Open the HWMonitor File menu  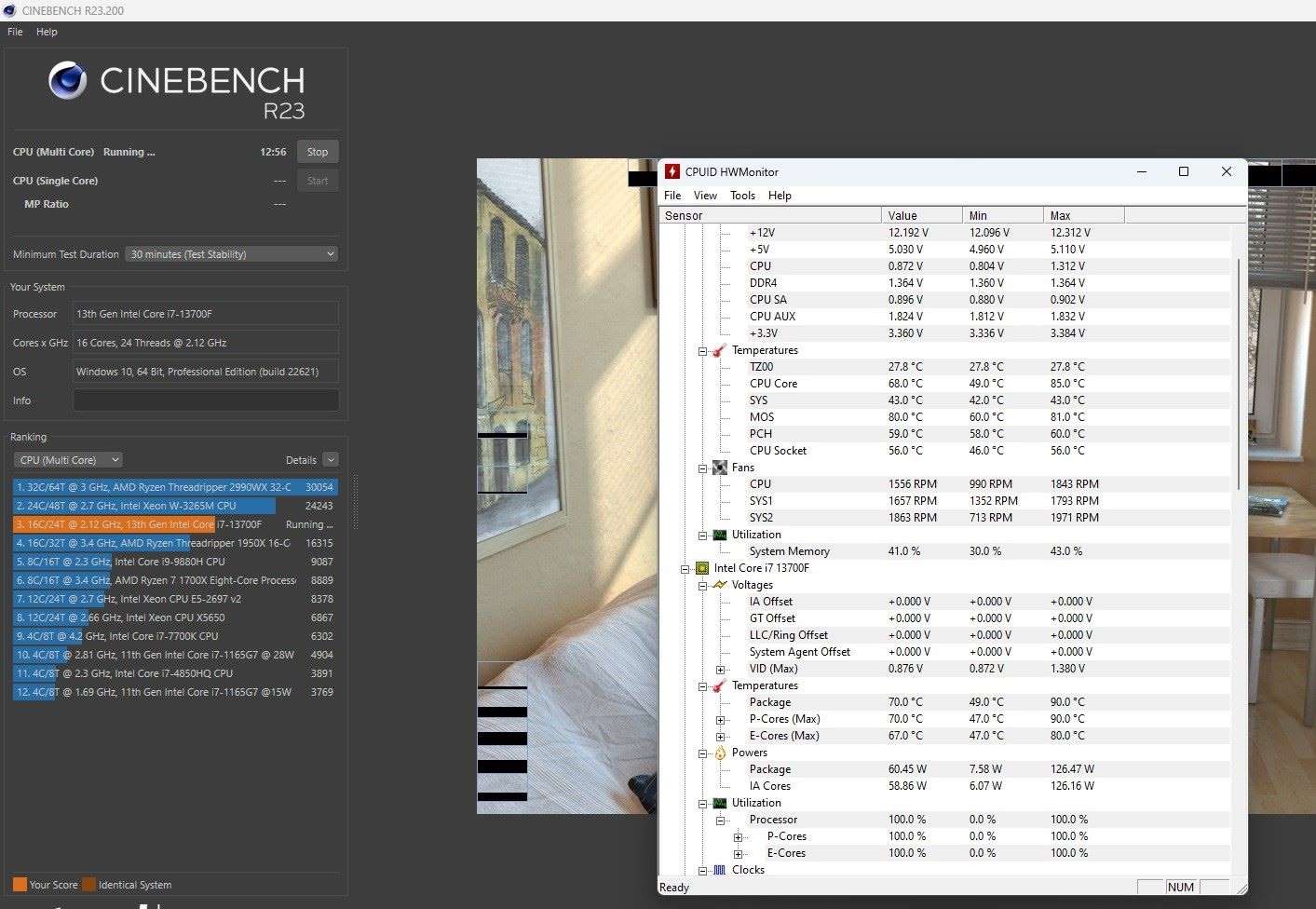point(672,196)
